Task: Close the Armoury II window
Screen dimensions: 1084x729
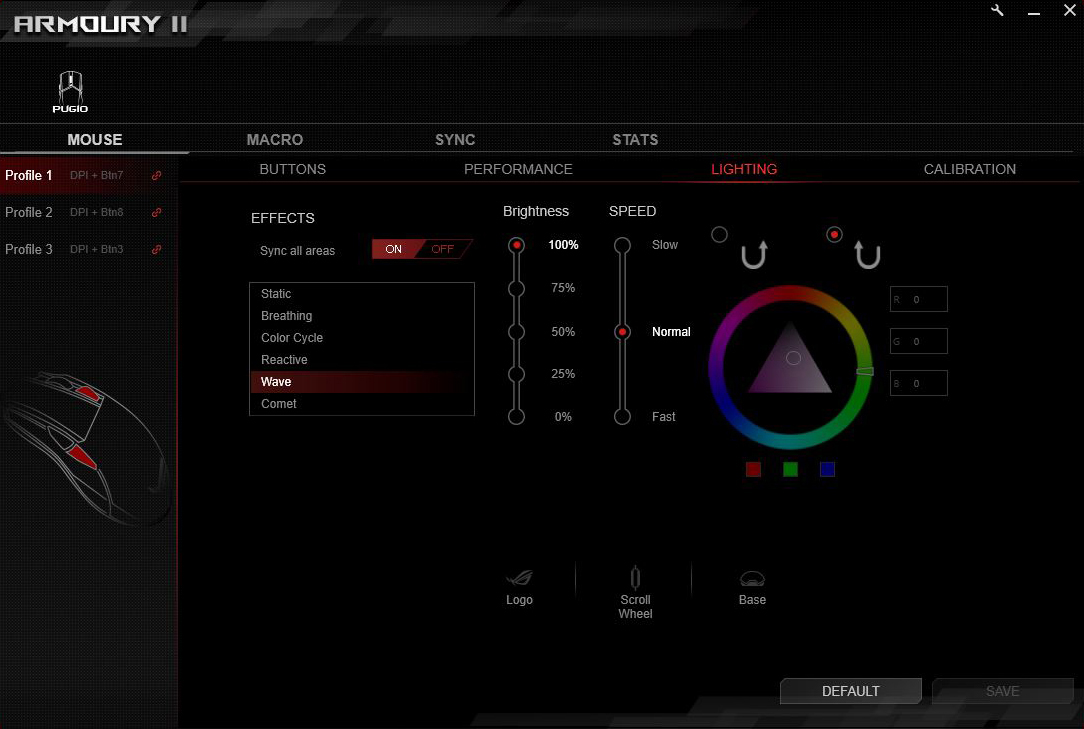Action: [x=1069, y=10]
